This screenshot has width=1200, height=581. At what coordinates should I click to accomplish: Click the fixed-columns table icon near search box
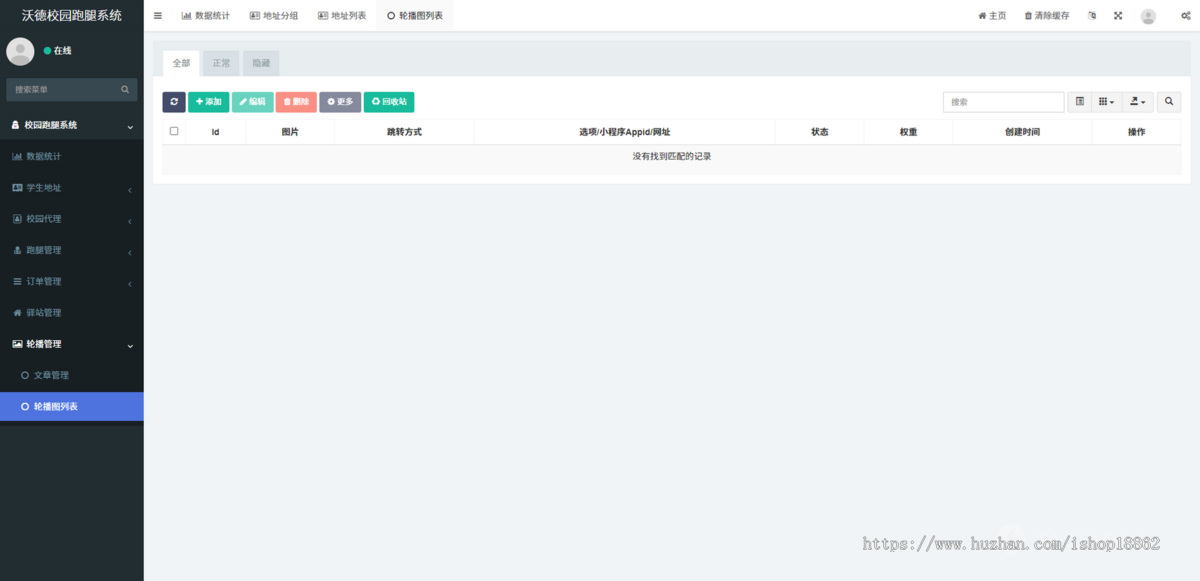point(1079,101)
